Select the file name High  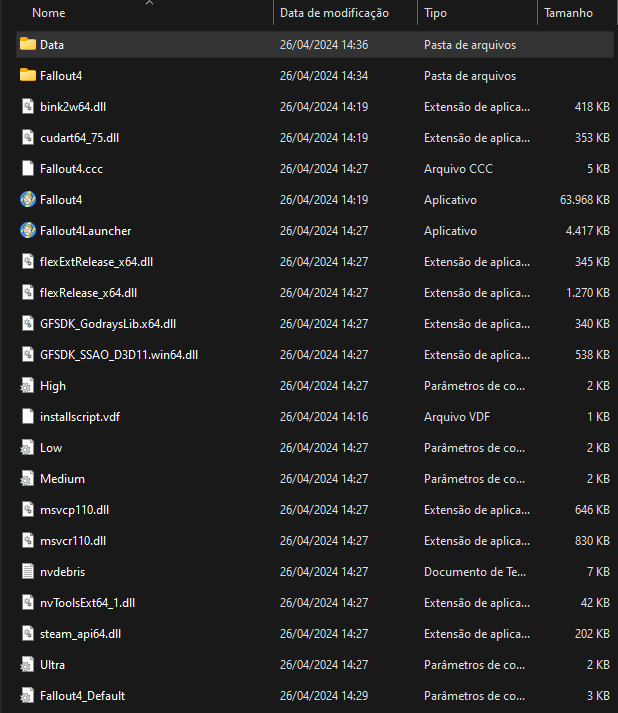[x=53, y=386]
